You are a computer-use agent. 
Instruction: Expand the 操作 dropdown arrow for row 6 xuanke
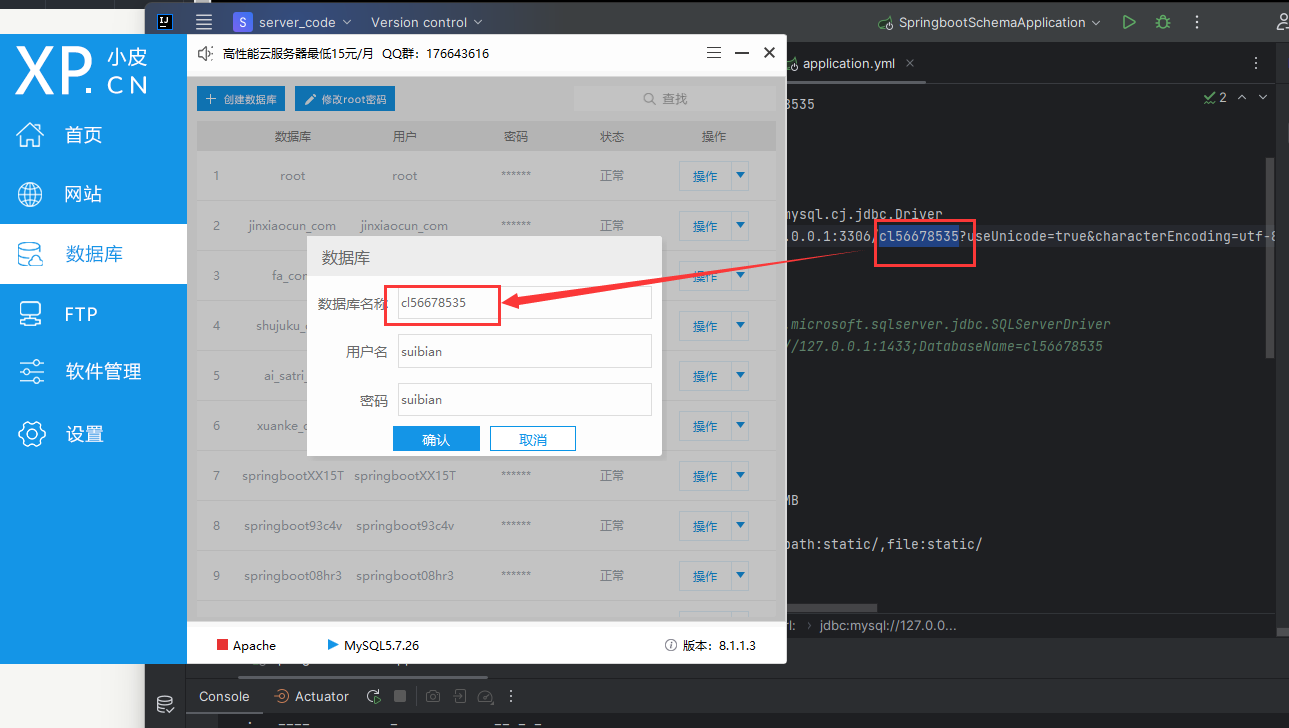coord(741,425)
